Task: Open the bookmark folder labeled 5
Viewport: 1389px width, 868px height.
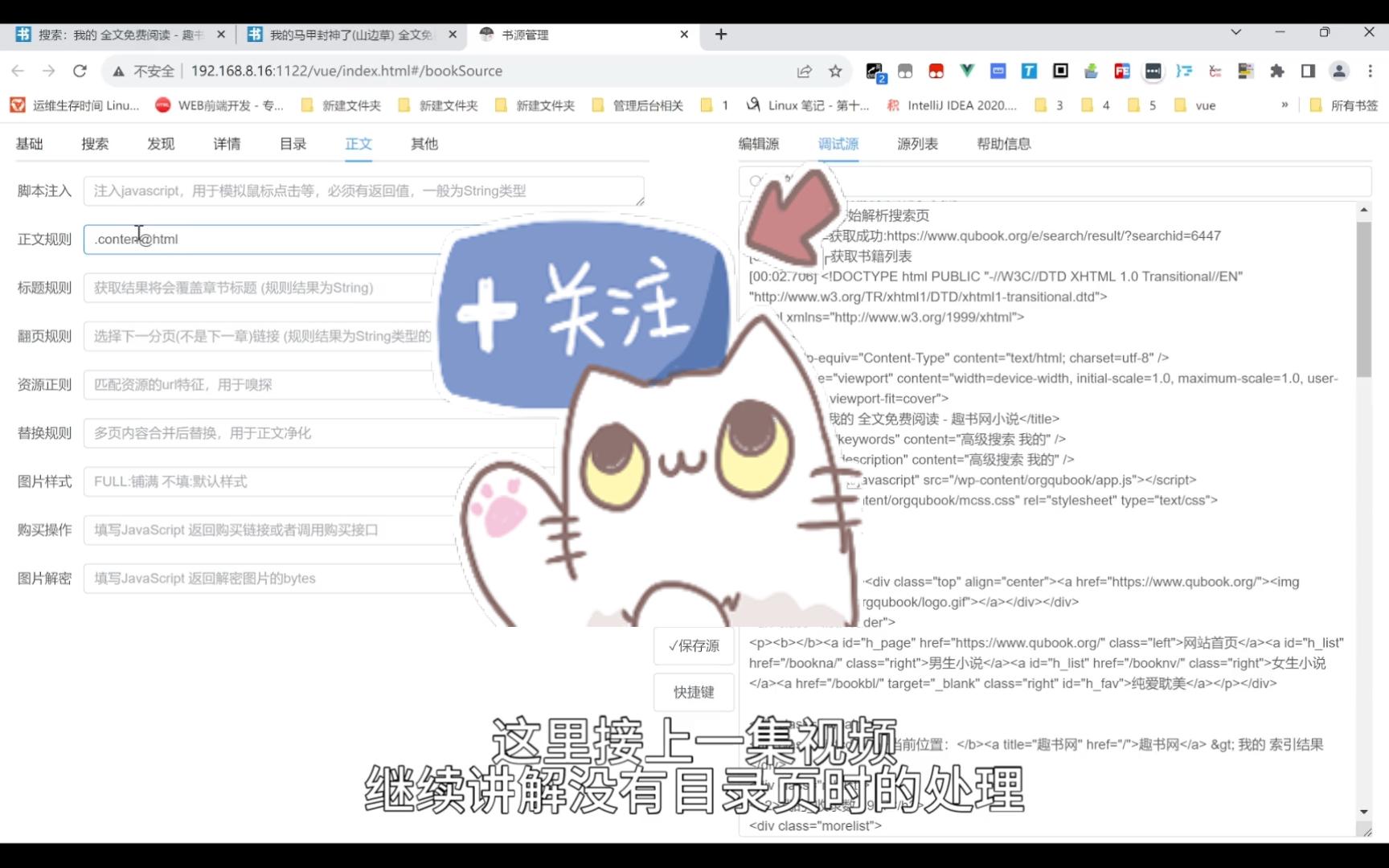Action: point(1142,105)
